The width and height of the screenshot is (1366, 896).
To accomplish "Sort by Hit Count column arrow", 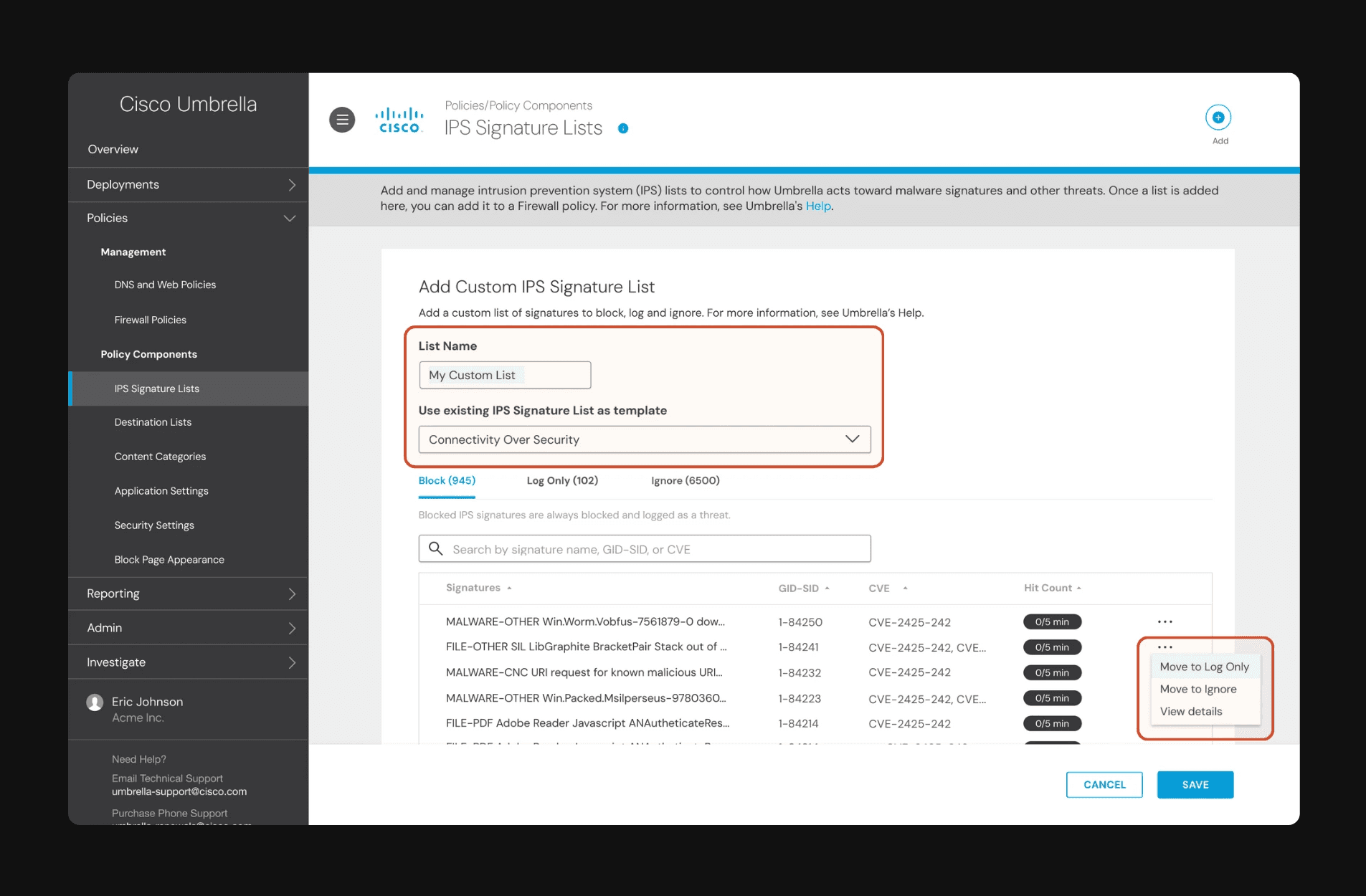I will pyautogui.click(x=1079, y=588).
